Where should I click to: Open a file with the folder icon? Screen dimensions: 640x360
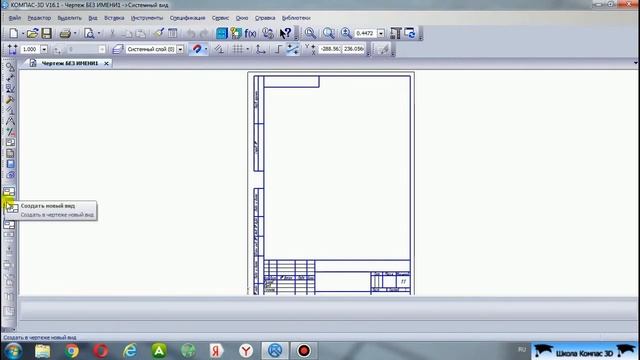(x=32, y=33)
